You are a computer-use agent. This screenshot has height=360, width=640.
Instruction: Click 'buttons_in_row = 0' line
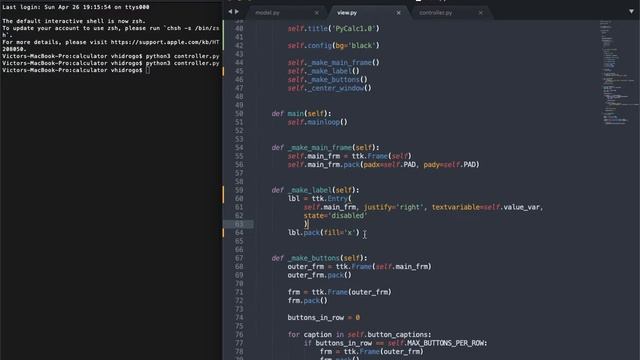coord(324,318)
